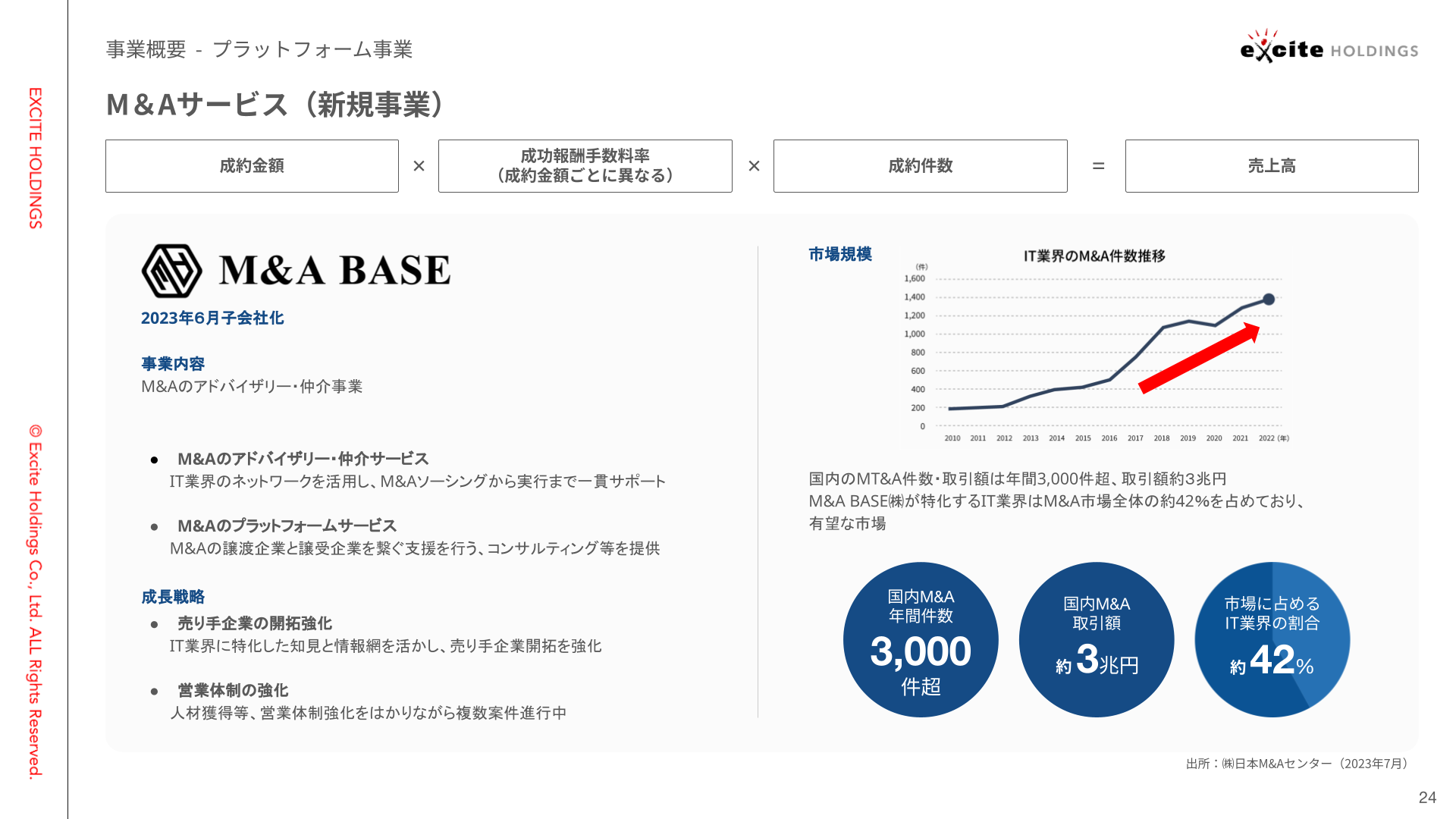Click 売り手企業の開拓強化 bullet
1456x819 pixels.
tap(255, 623)
